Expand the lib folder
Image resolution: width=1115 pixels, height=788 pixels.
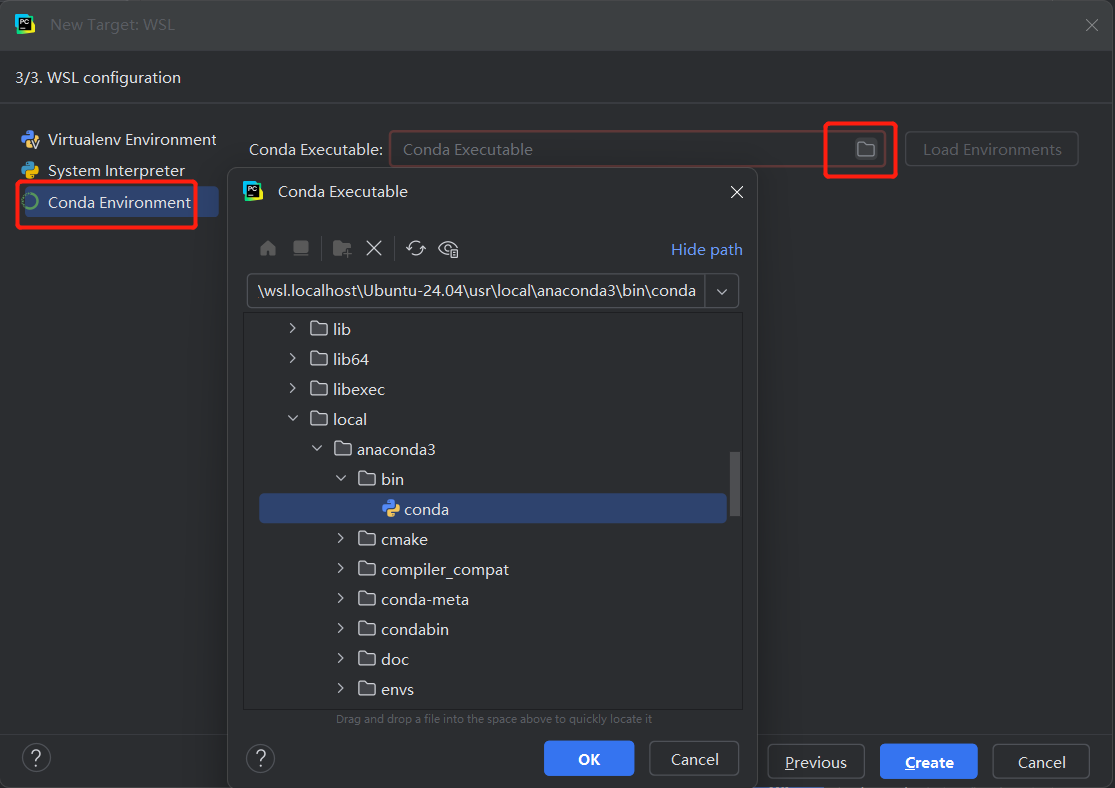(x=293, y=328)
